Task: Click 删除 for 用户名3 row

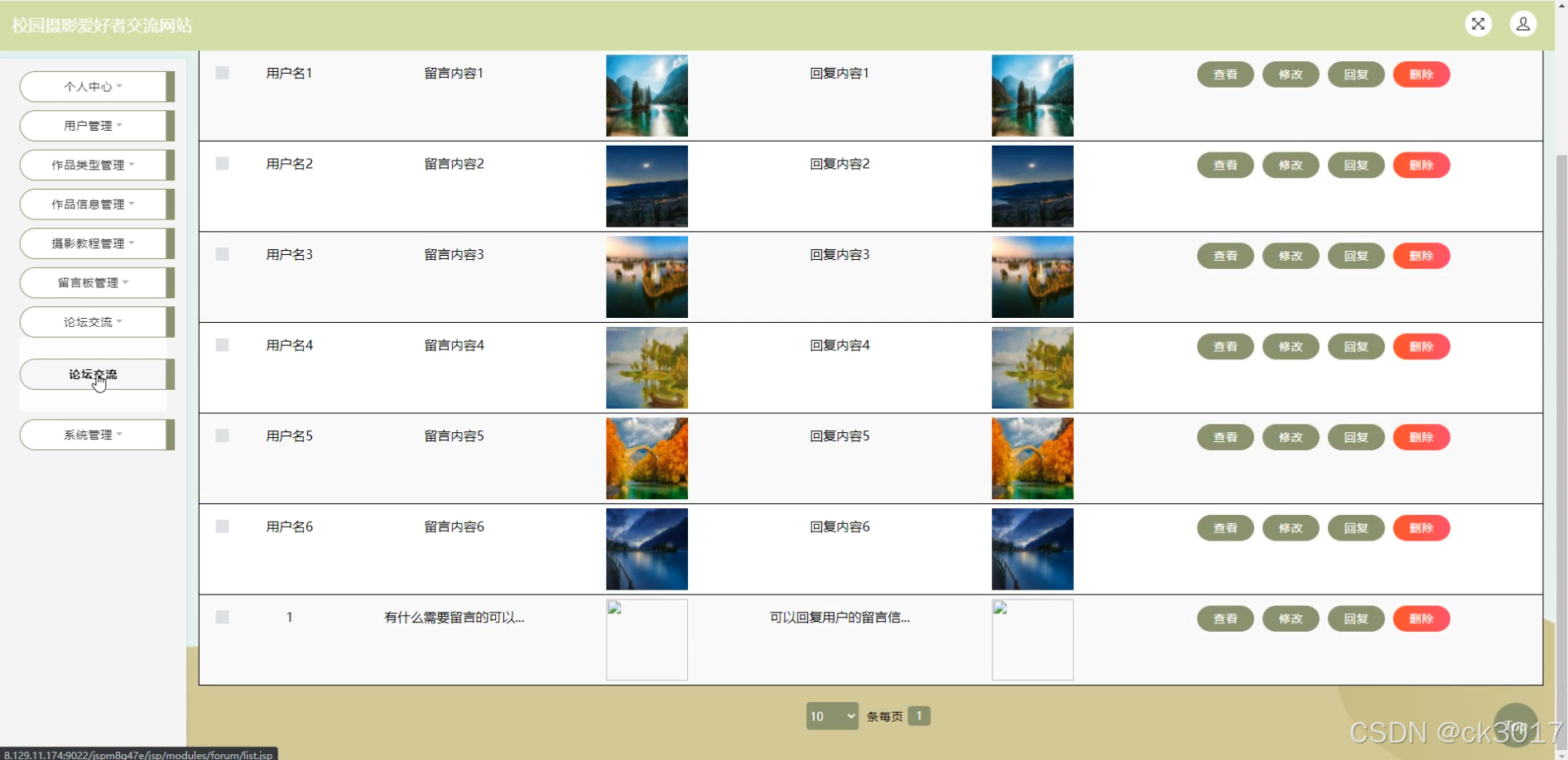Action: coord(1421,256)
